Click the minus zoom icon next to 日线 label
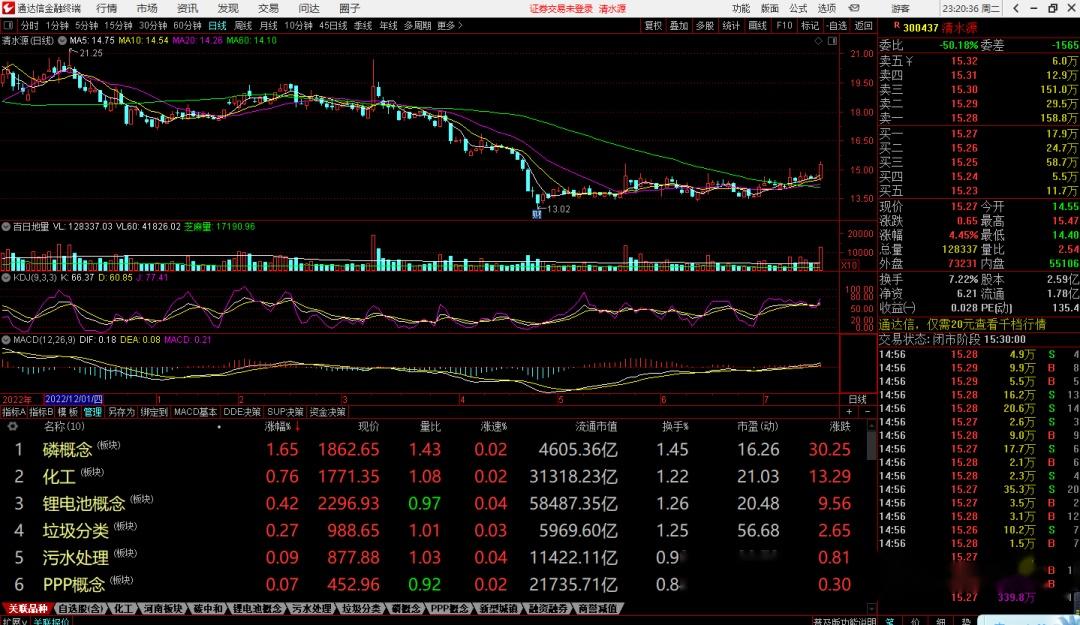Viewport: 1080px width, 625px height. [x=866, y=411]
